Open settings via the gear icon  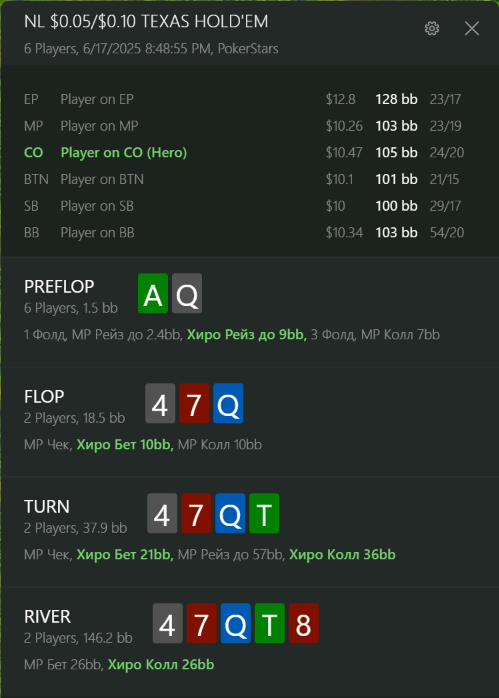pyautogui.click(x=431, y=28)
